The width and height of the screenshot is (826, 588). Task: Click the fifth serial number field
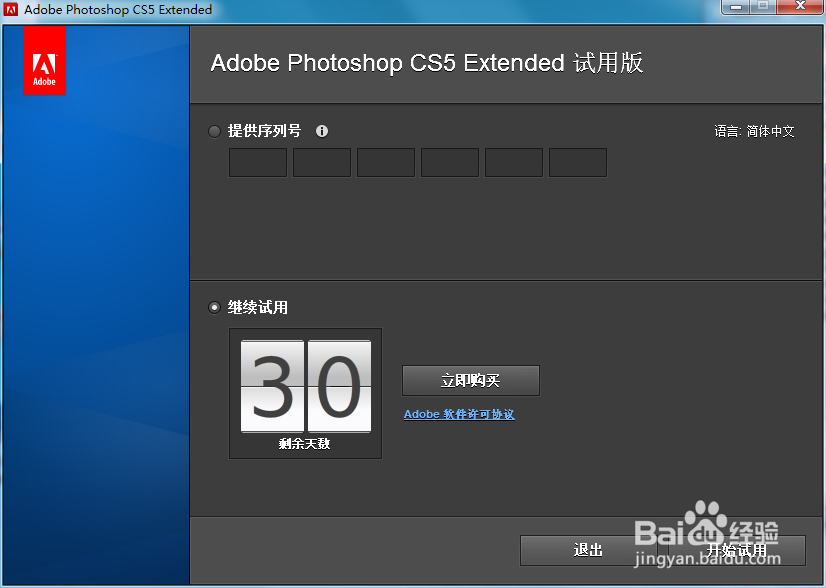514,162
